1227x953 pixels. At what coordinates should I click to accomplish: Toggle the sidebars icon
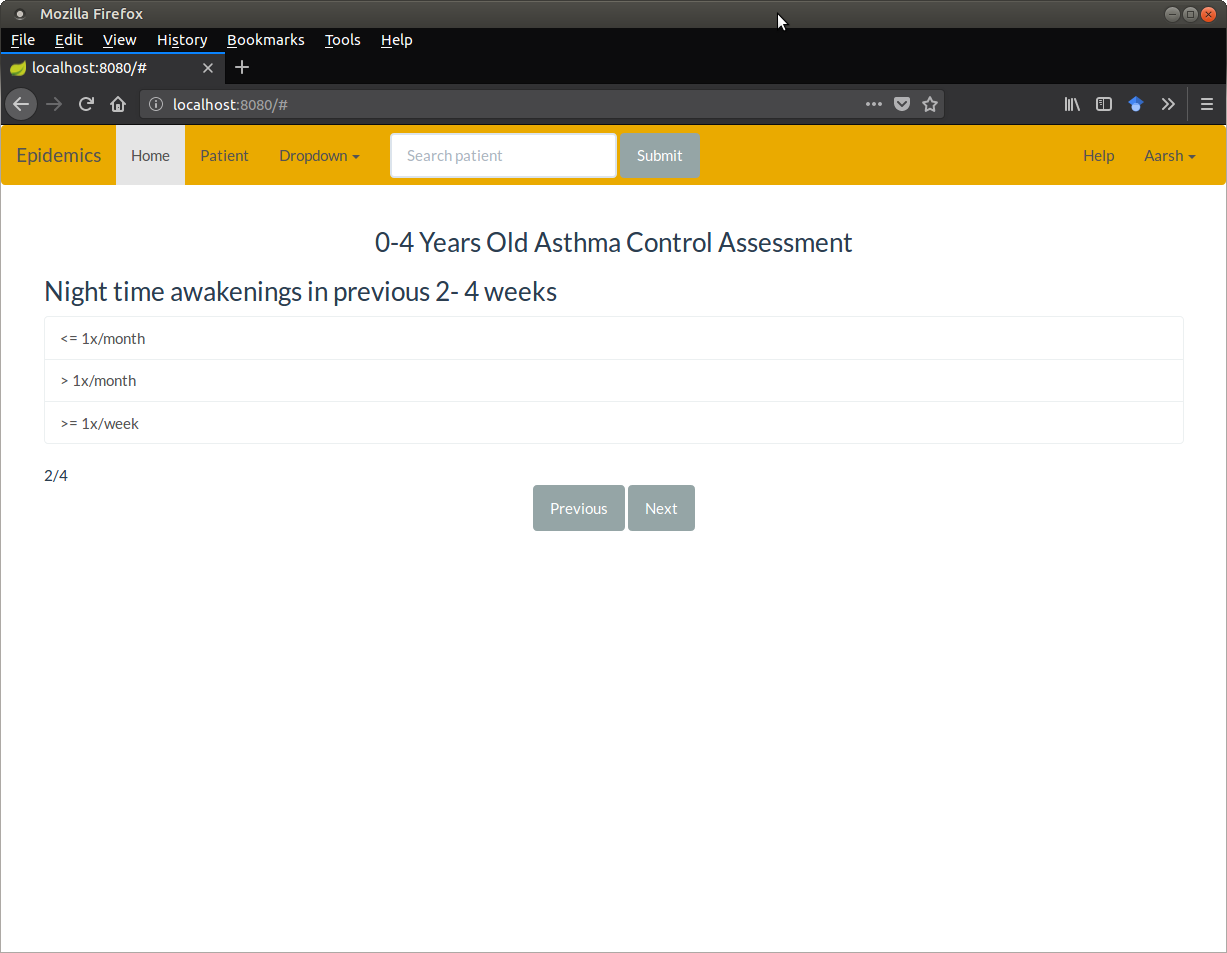pyautogui.click(x=1104, y=104)
